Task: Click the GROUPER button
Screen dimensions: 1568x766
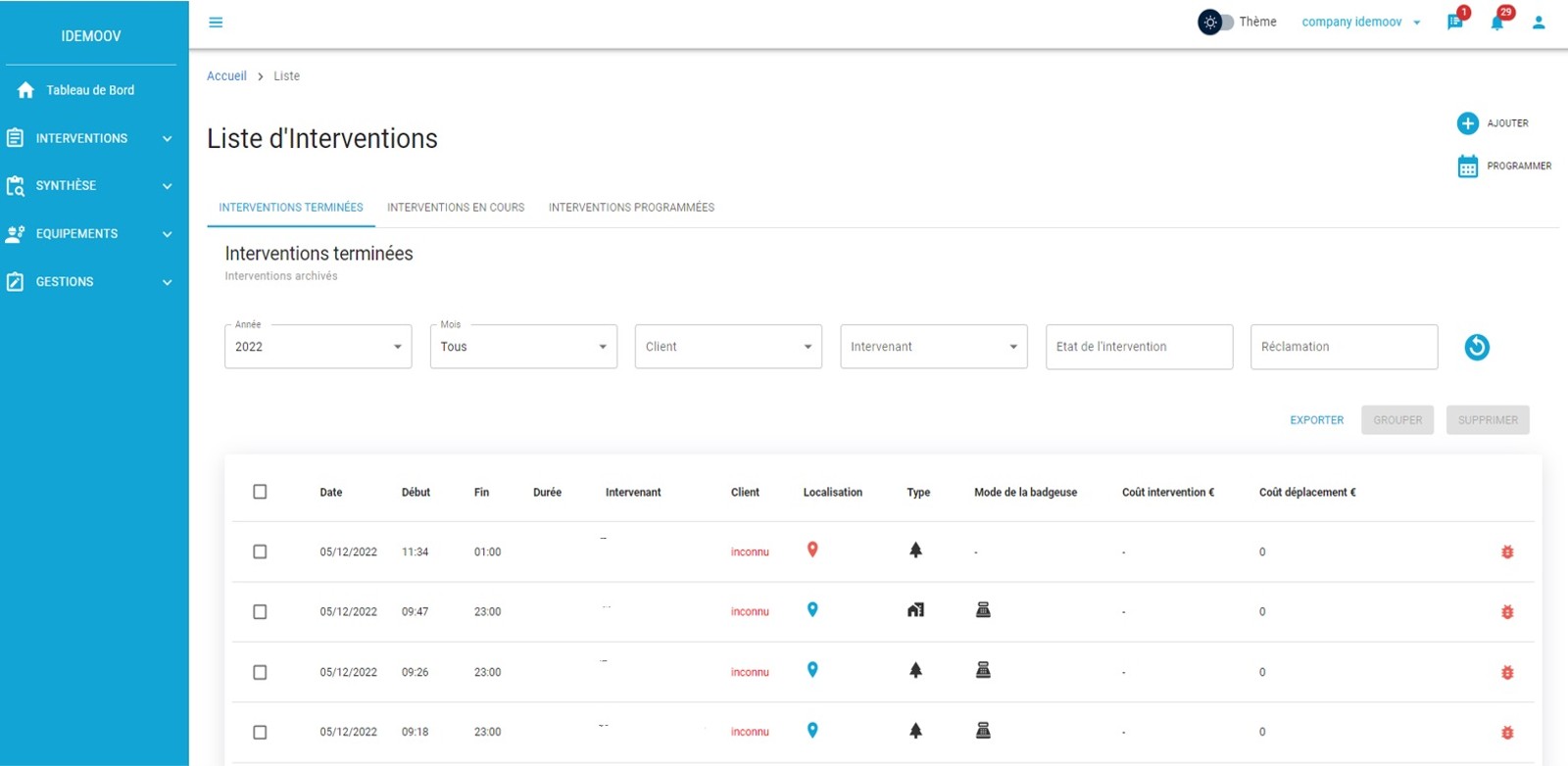Action: click(x=1397, y=420)
